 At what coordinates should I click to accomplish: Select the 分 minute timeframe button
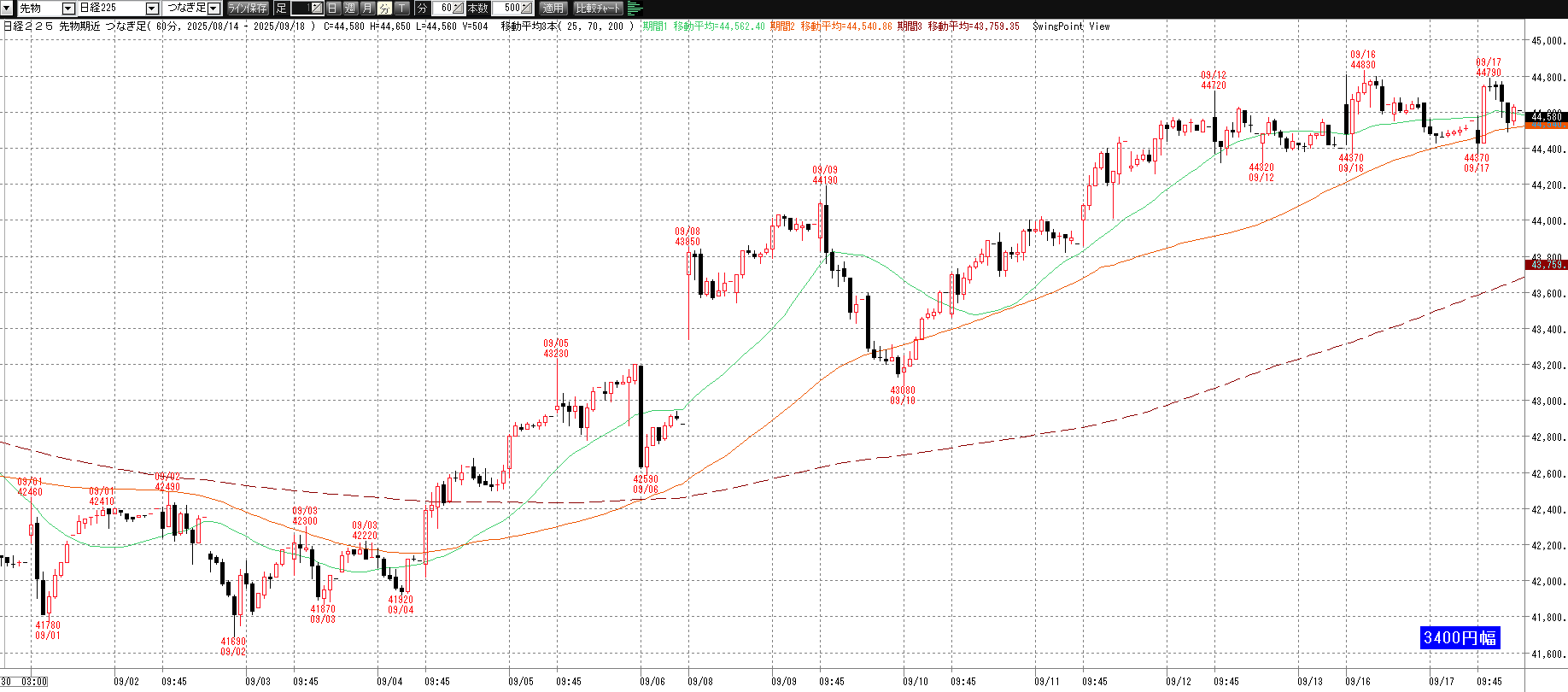coord(384,9)
